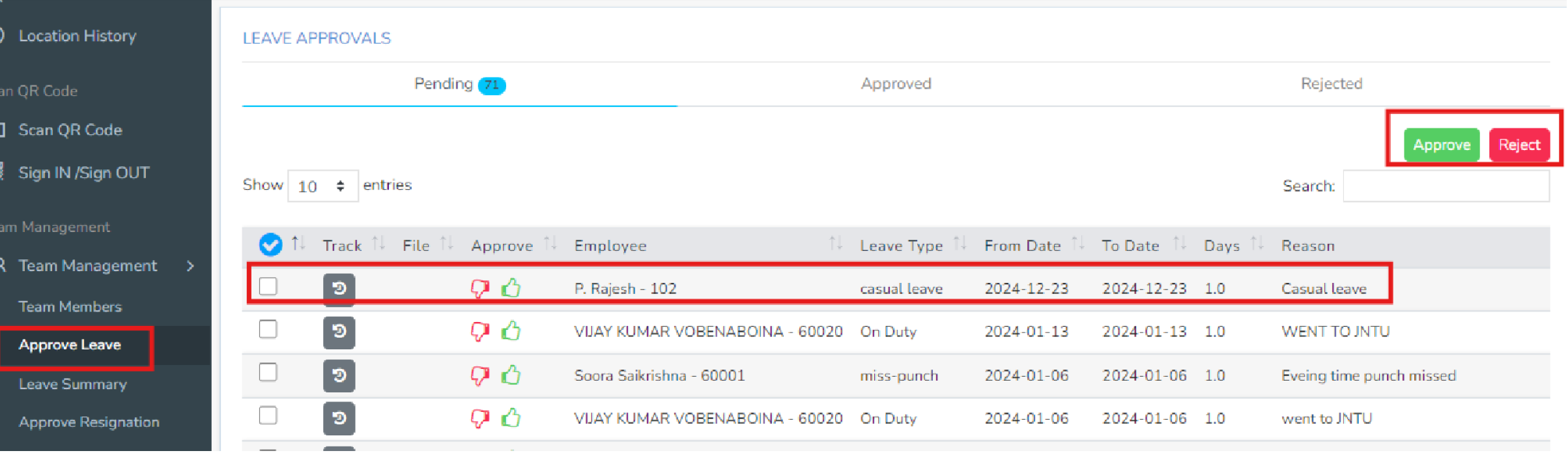
Task: Focus the Search input field
Action: coord(1446,186)
